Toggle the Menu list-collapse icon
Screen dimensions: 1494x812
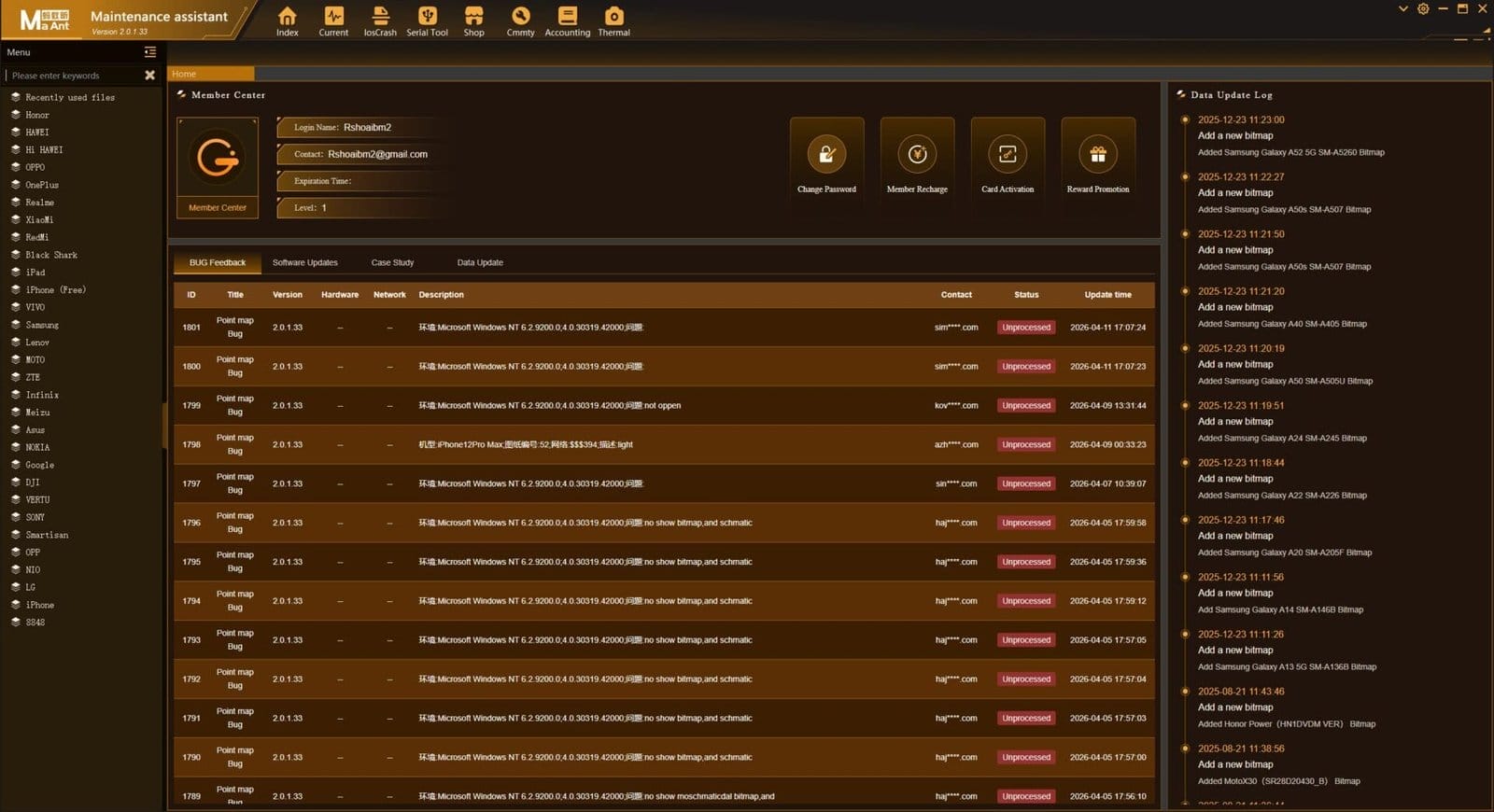[150, 52]
